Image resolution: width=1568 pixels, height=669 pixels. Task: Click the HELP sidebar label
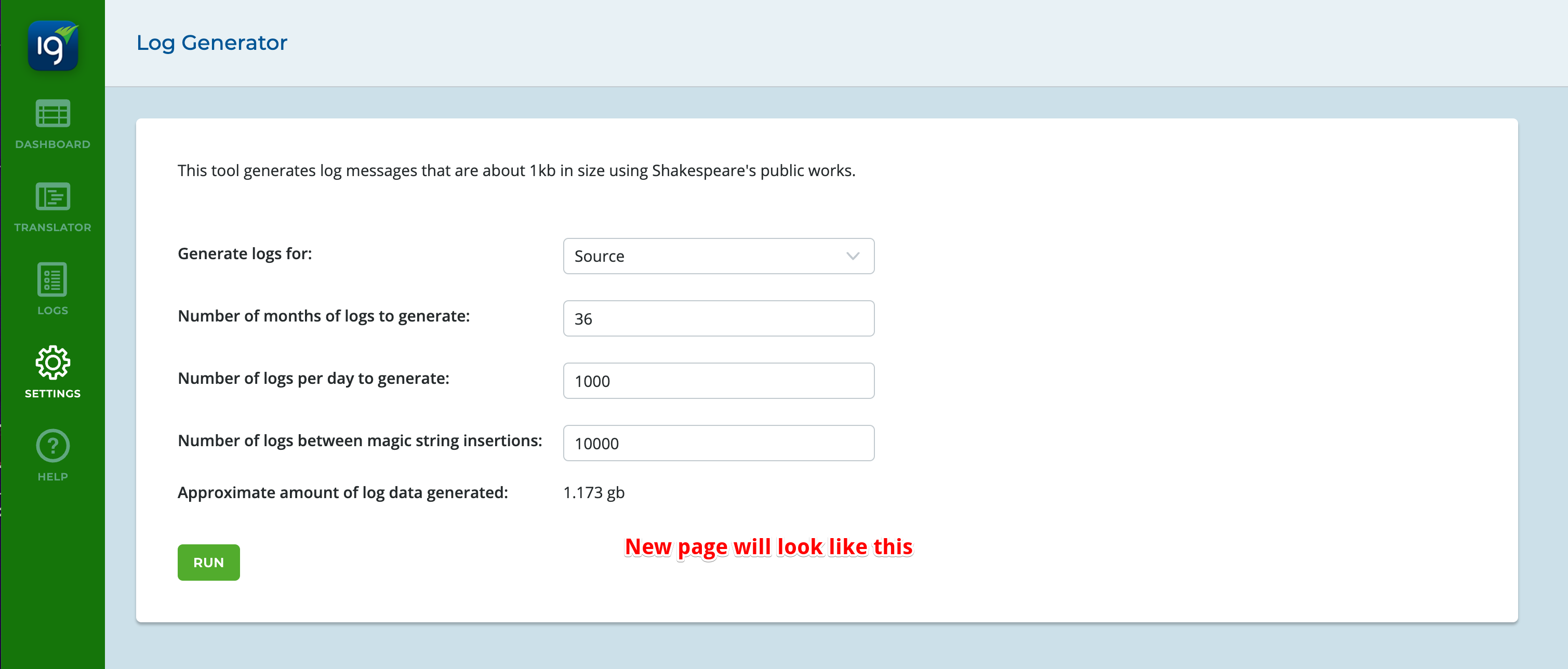[53, 477]
